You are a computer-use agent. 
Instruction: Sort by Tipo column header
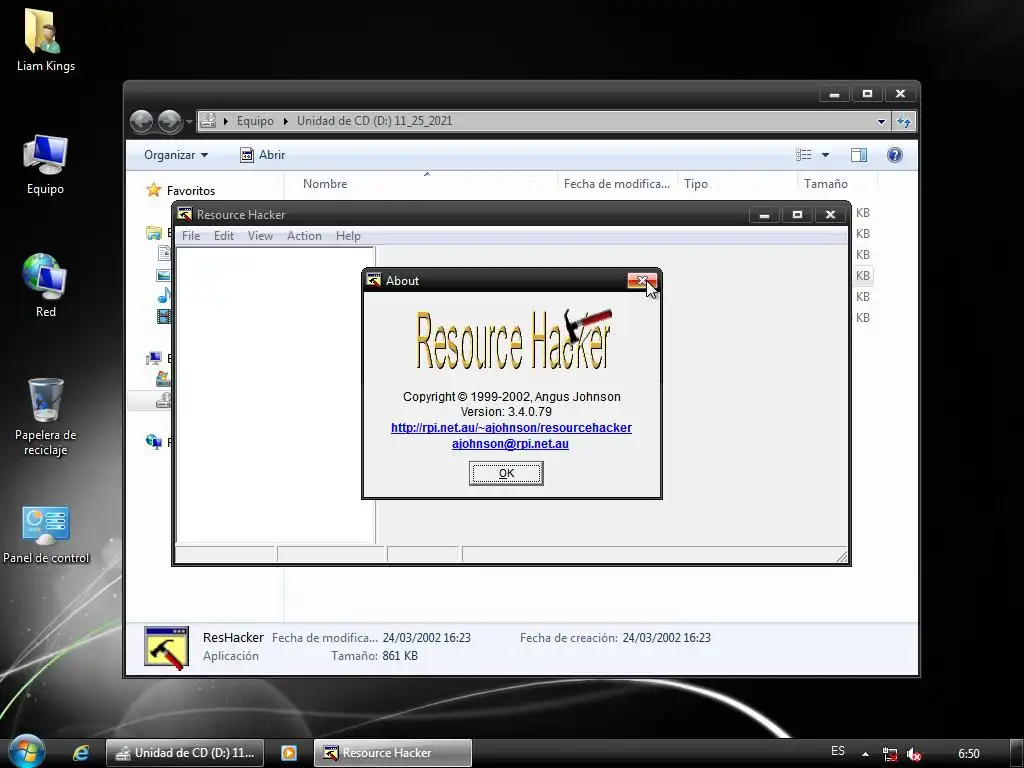(737, 184)
